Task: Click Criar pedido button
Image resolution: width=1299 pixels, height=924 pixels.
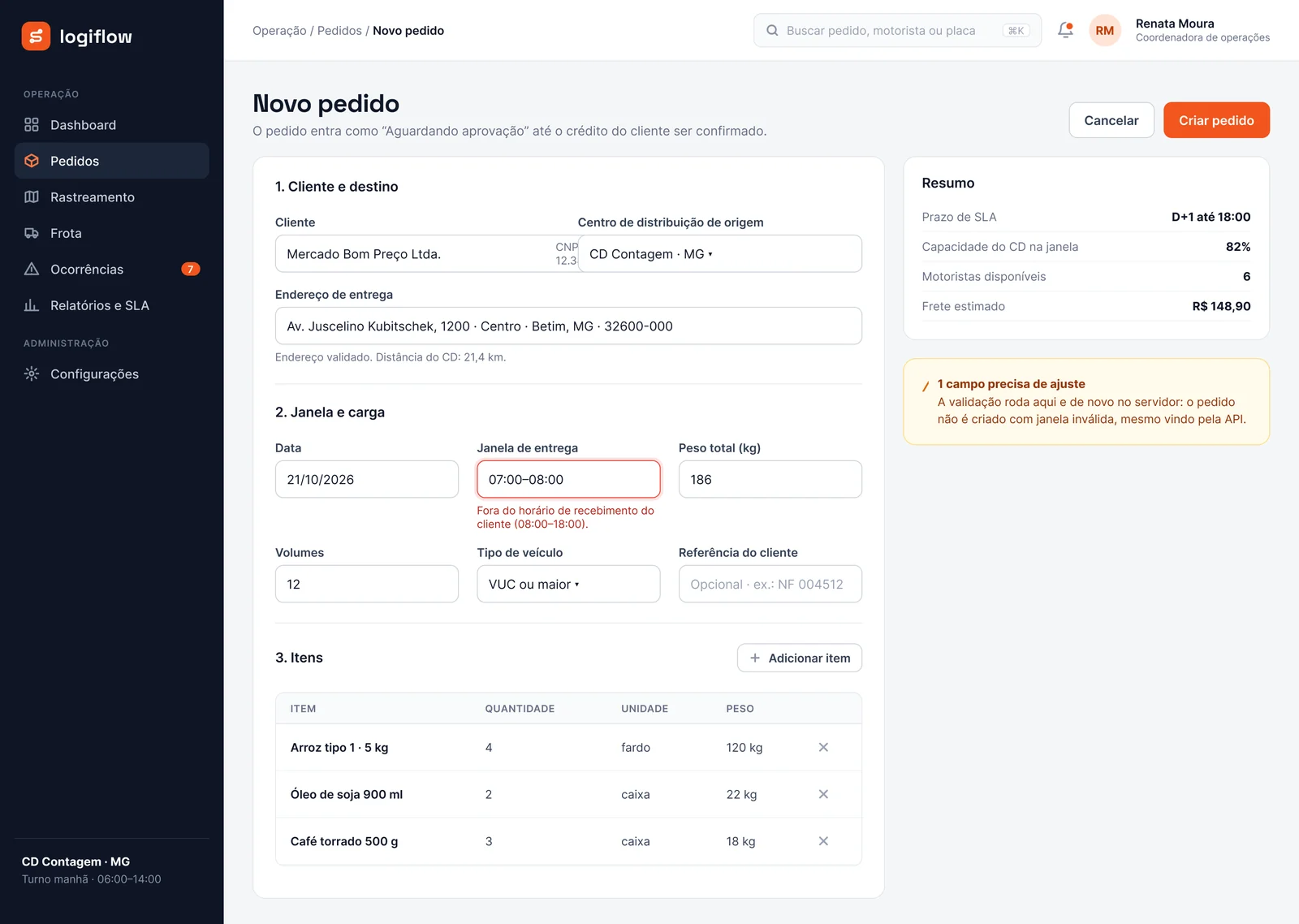Action: (1216, 120)
